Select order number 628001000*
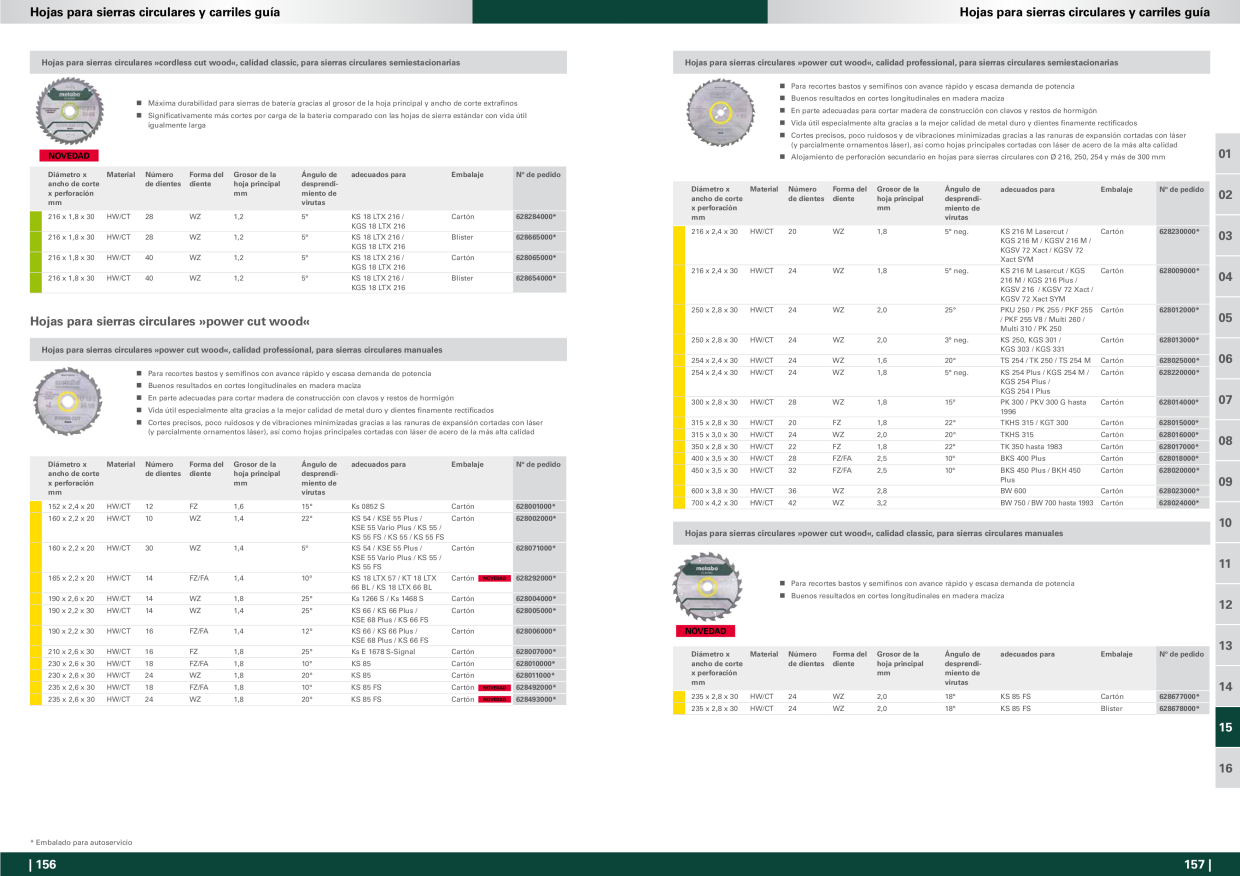The image size is (1240, 876). (x=536, y=507)
